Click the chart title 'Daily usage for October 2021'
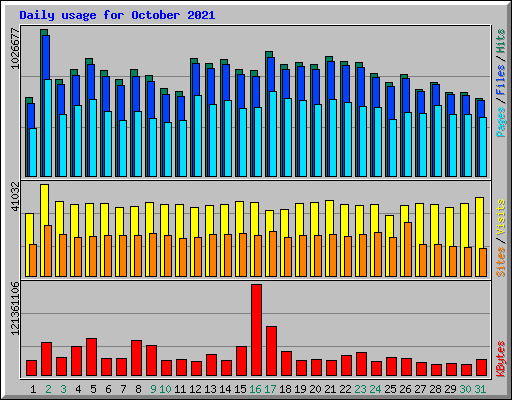This screenshot has height=400, width=512. [117, 15]
